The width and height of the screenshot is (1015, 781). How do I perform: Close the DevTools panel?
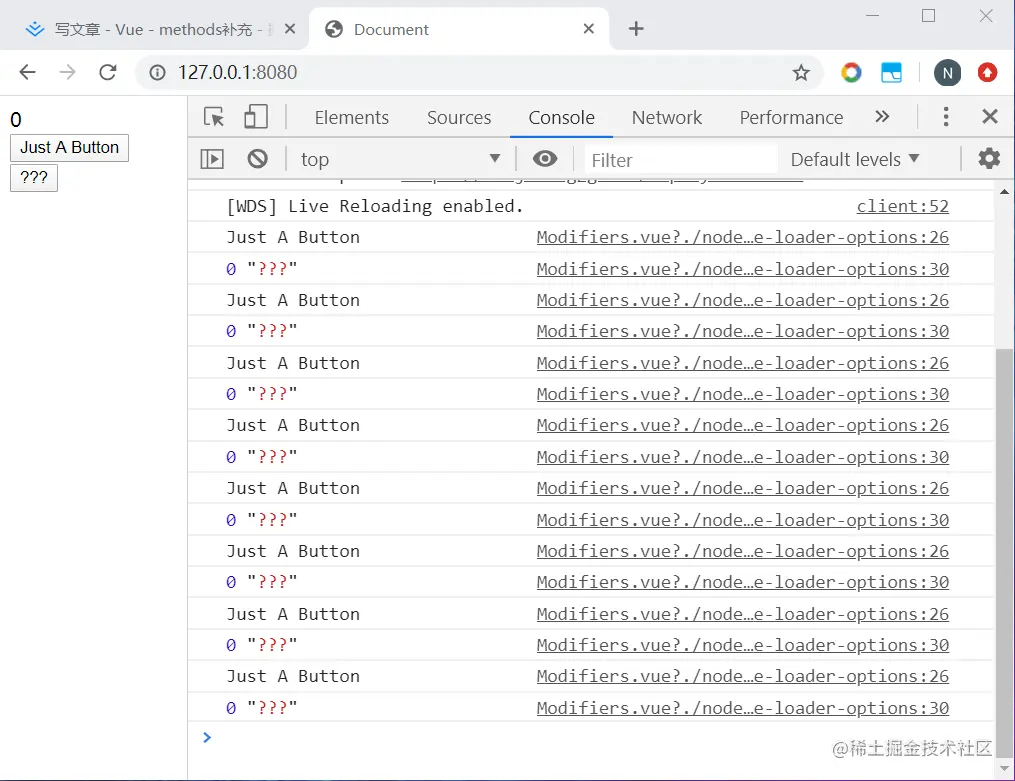(989, 116)
